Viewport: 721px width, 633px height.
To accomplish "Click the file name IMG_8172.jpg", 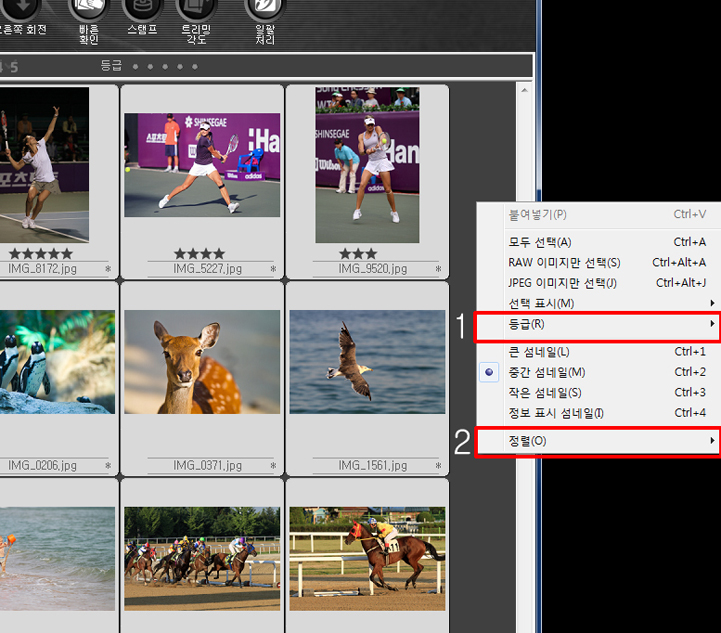I will tap(42, 268).
